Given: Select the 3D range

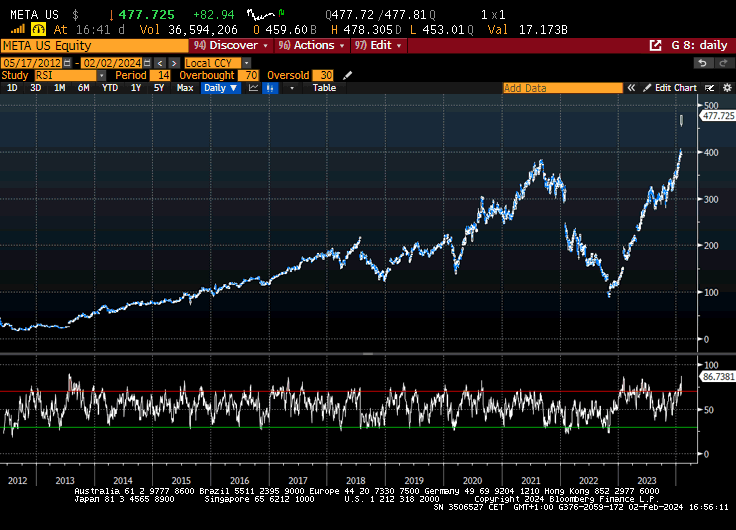Looking at the screenshot, I should (x=36, y=88).
